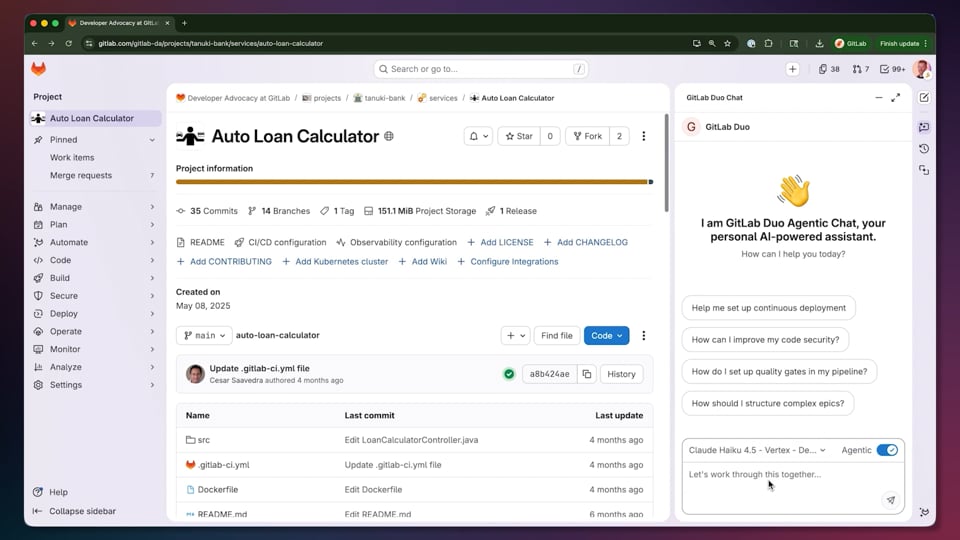This screenshot has width=960, height=540.
Task: Open the plus add-file dropdown
Action: [516, 336]
